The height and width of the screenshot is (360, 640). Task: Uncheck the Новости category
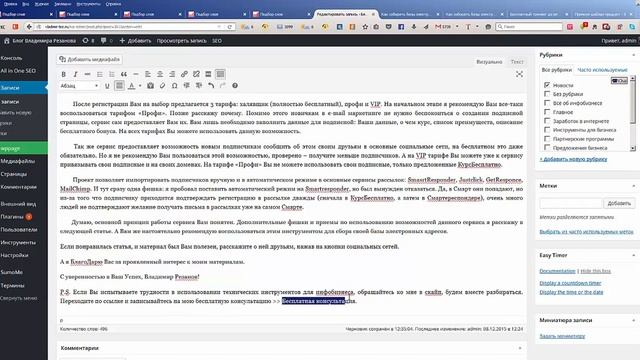click(x=547, y=85)
